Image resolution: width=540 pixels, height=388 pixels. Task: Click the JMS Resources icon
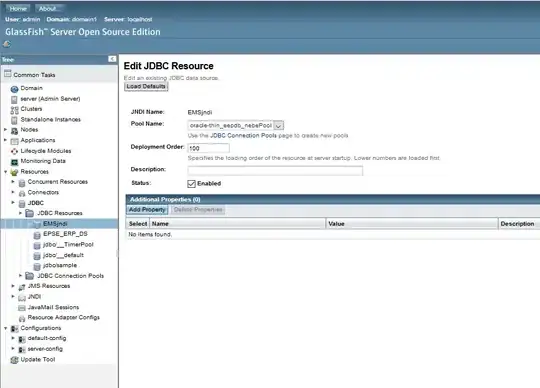click(x=22, y=287)
